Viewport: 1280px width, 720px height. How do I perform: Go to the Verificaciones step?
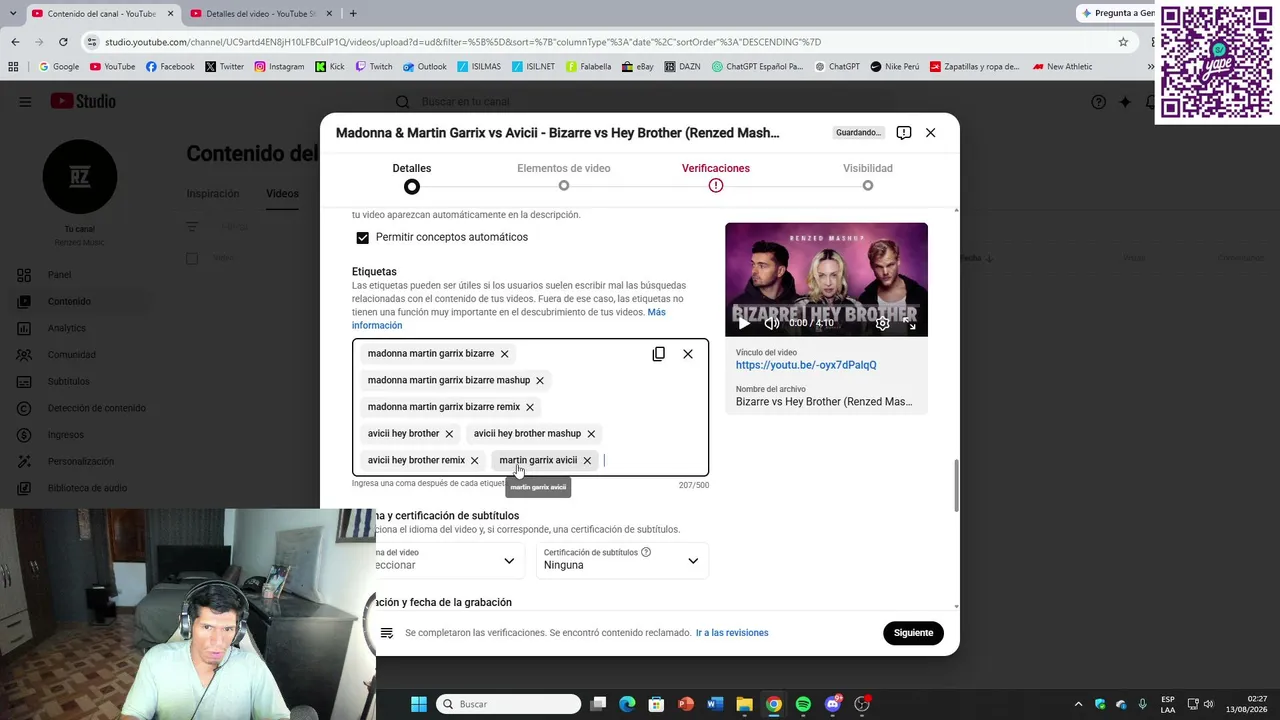pos(716,176)
